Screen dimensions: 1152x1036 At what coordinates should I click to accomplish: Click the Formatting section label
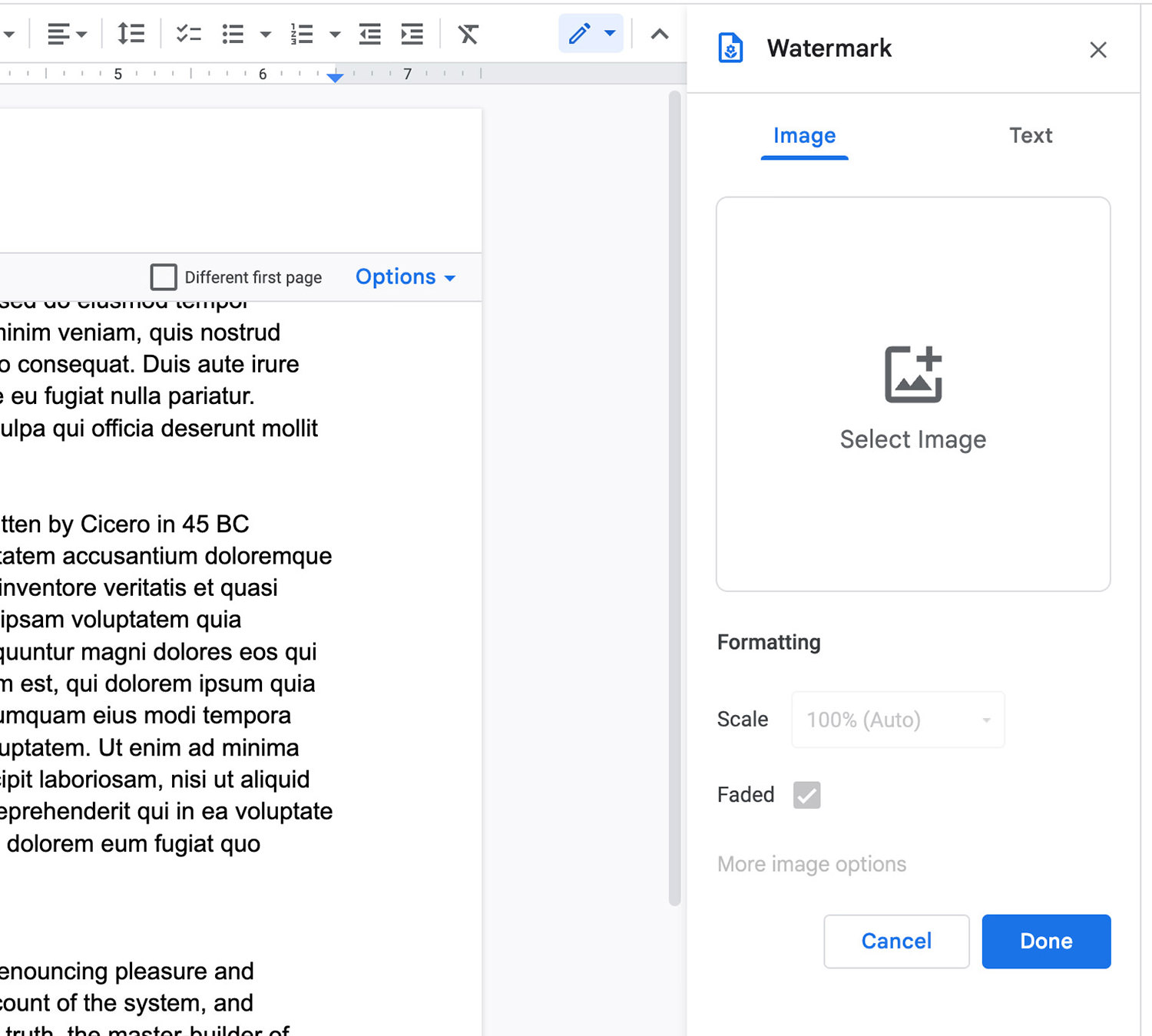click(769, 642)
